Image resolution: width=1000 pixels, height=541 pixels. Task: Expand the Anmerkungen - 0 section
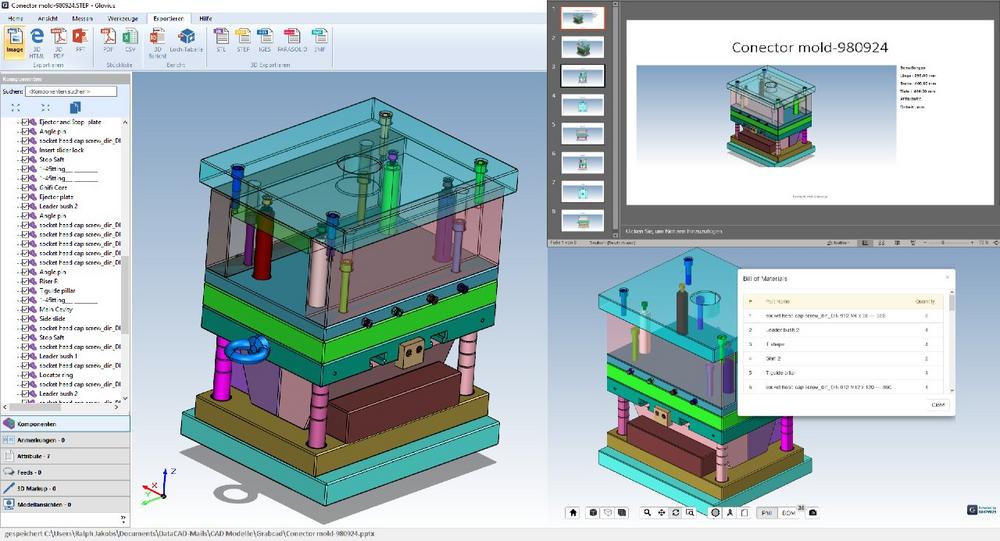click(65, 440)
